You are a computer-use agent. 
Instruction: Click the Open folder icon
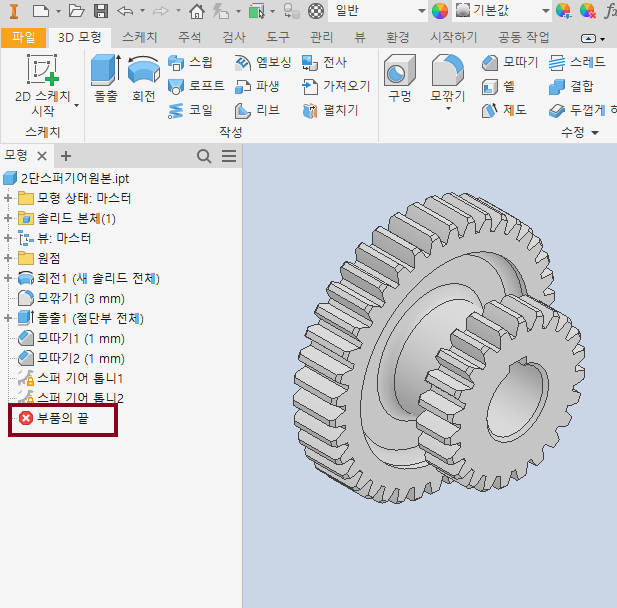[x=76, y=11]
